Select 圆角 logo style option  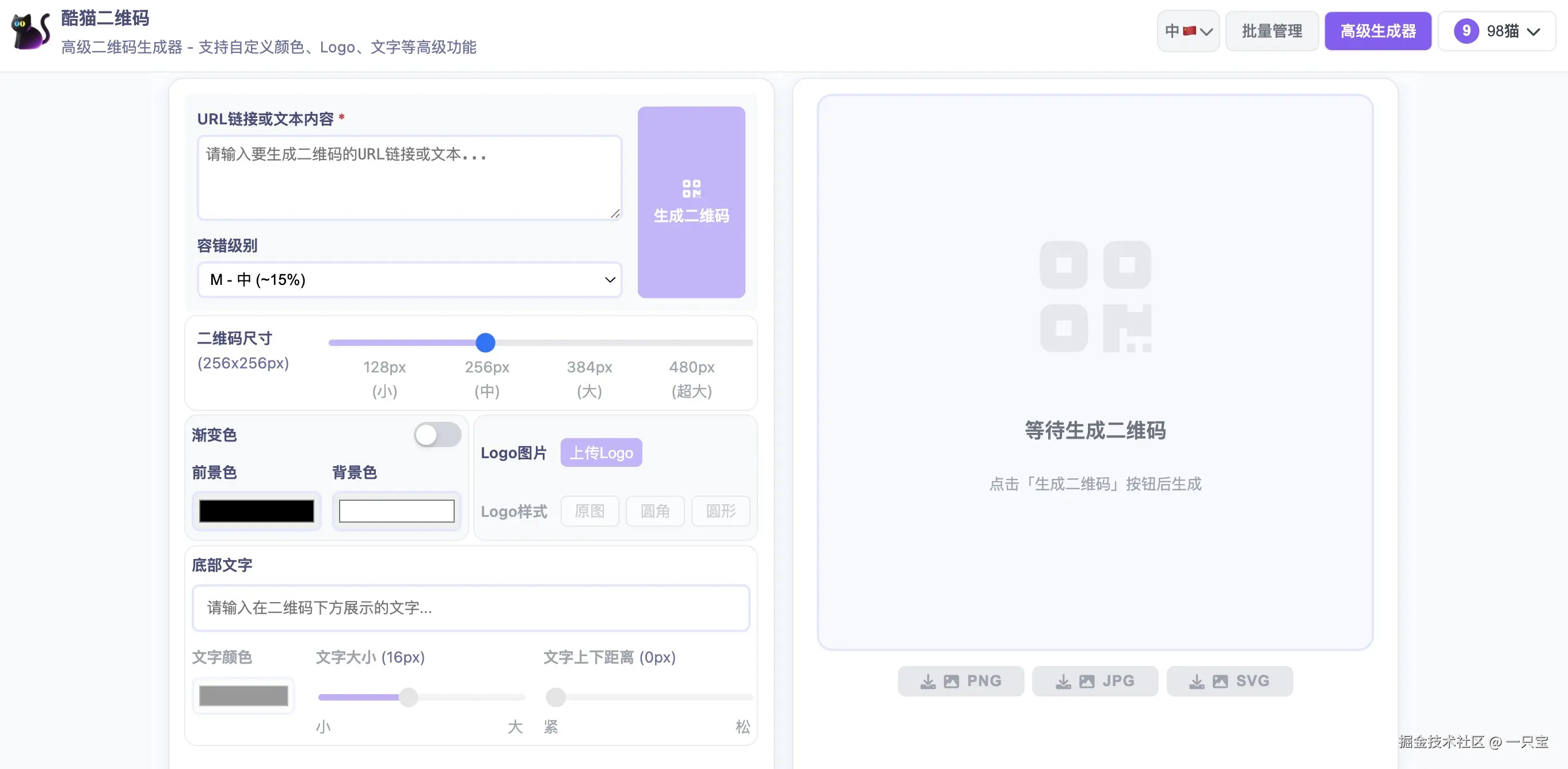(x=655, y=511)
